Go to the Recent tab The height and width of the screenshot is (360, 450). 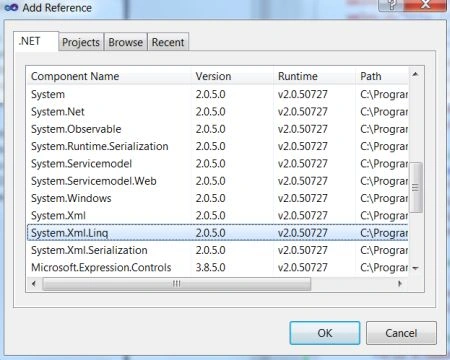coord(168,42)
